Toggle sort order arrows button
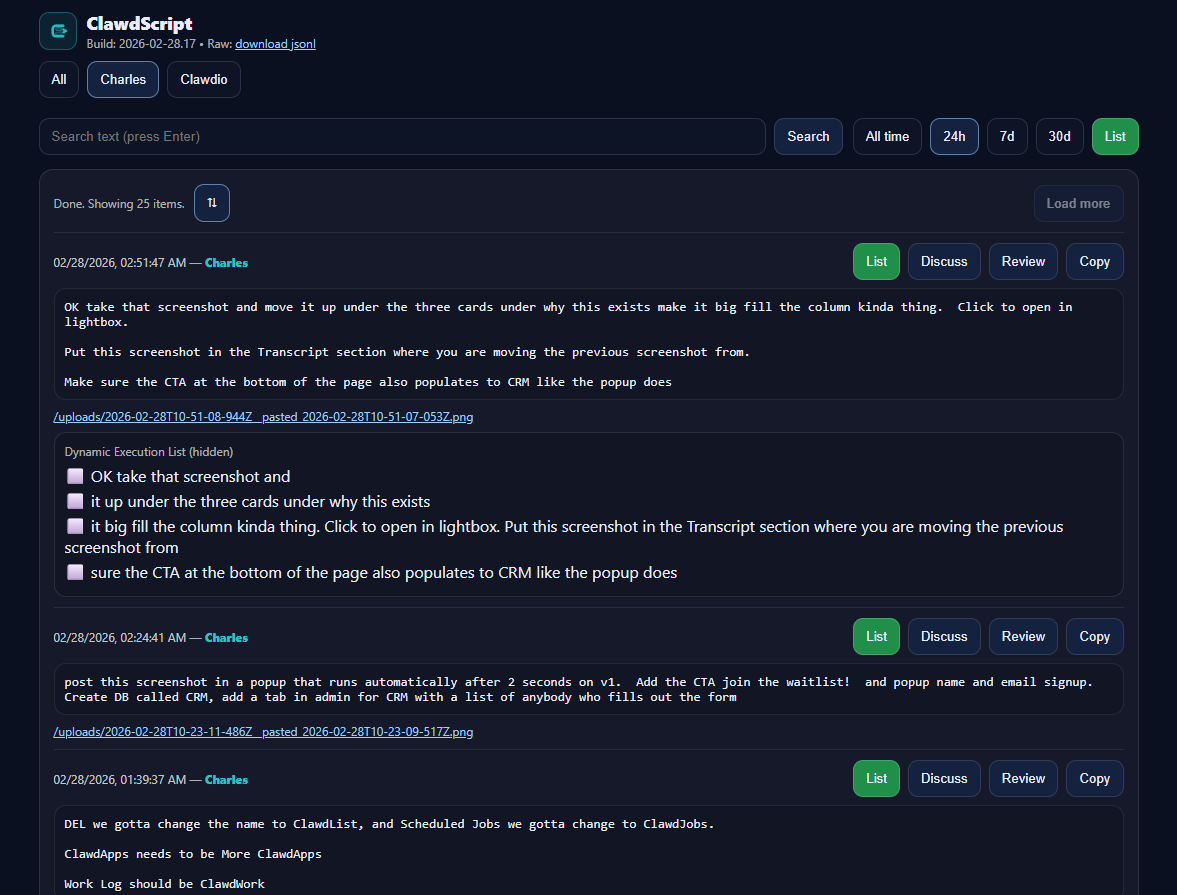 (212, 203)
